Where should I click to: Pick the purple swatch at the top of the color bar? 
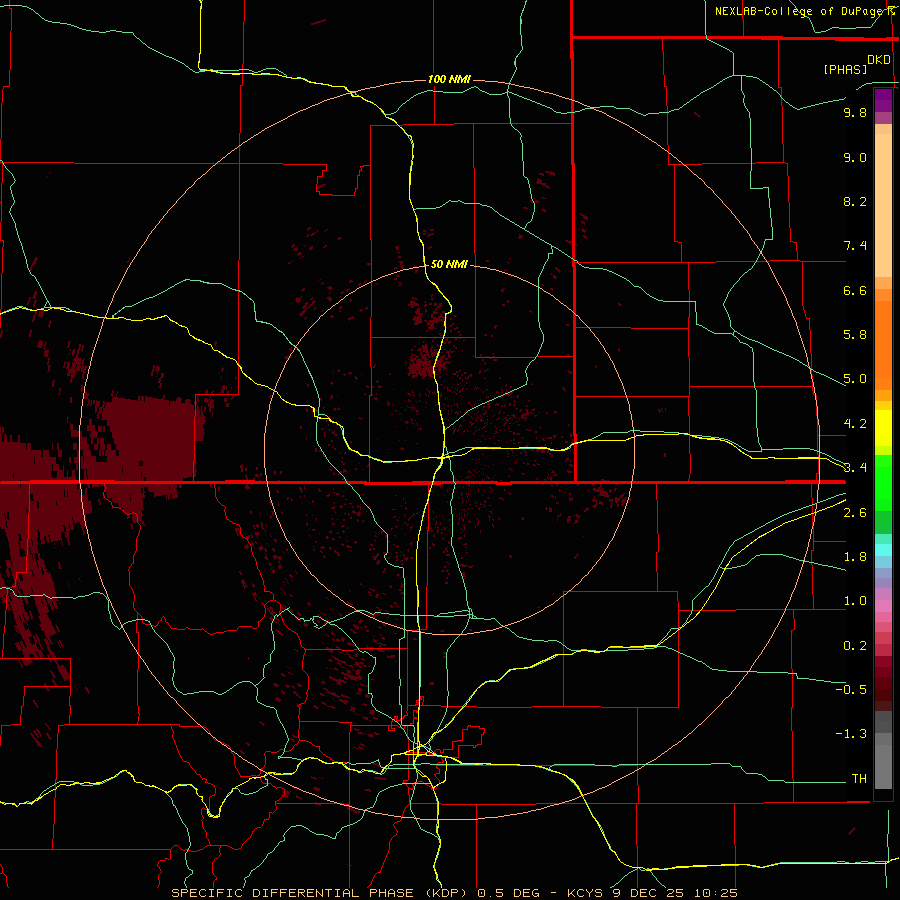[x=883, y=100]
